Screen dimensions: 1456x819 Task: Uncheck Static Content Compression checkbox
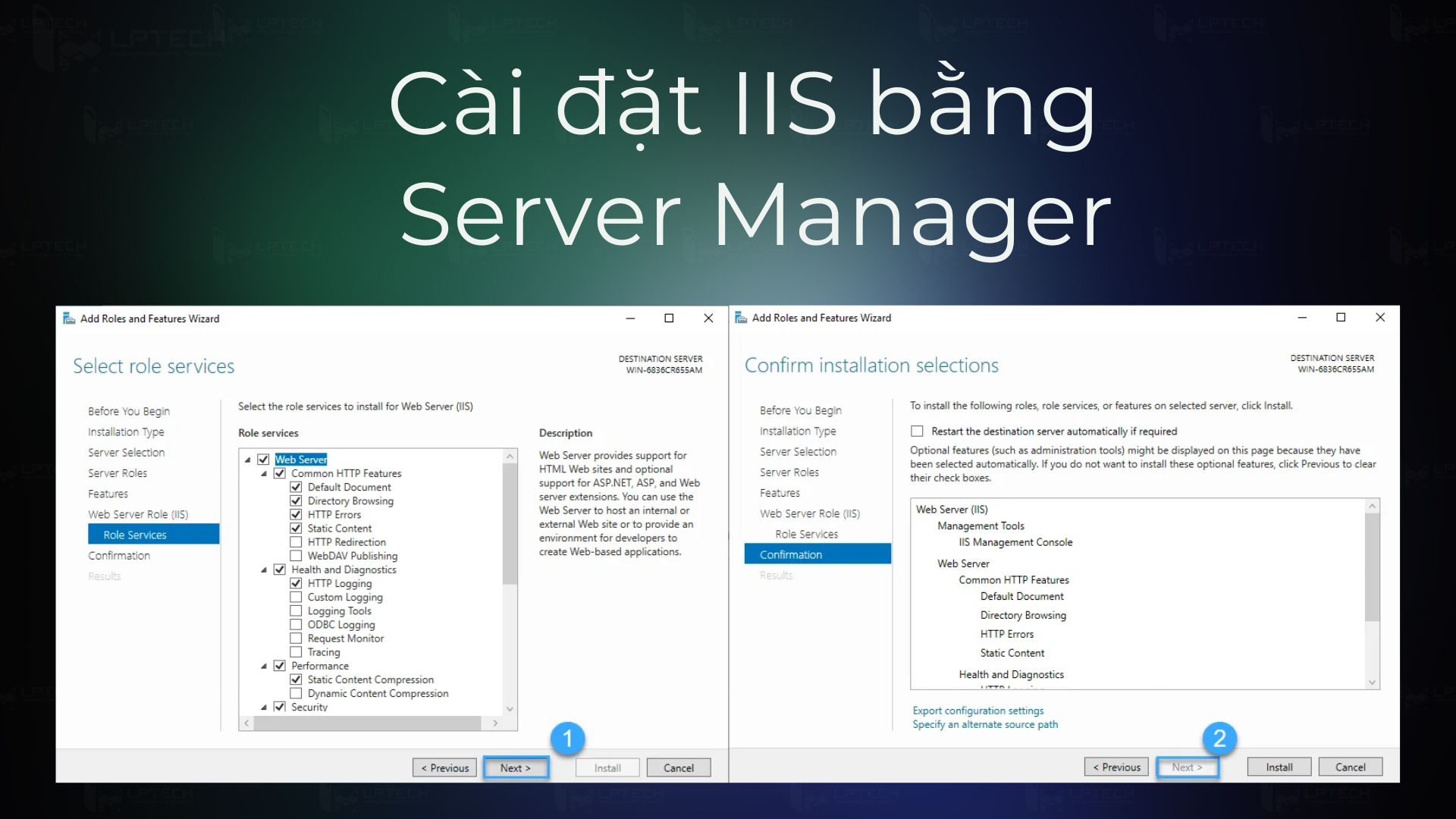[297, 679]
